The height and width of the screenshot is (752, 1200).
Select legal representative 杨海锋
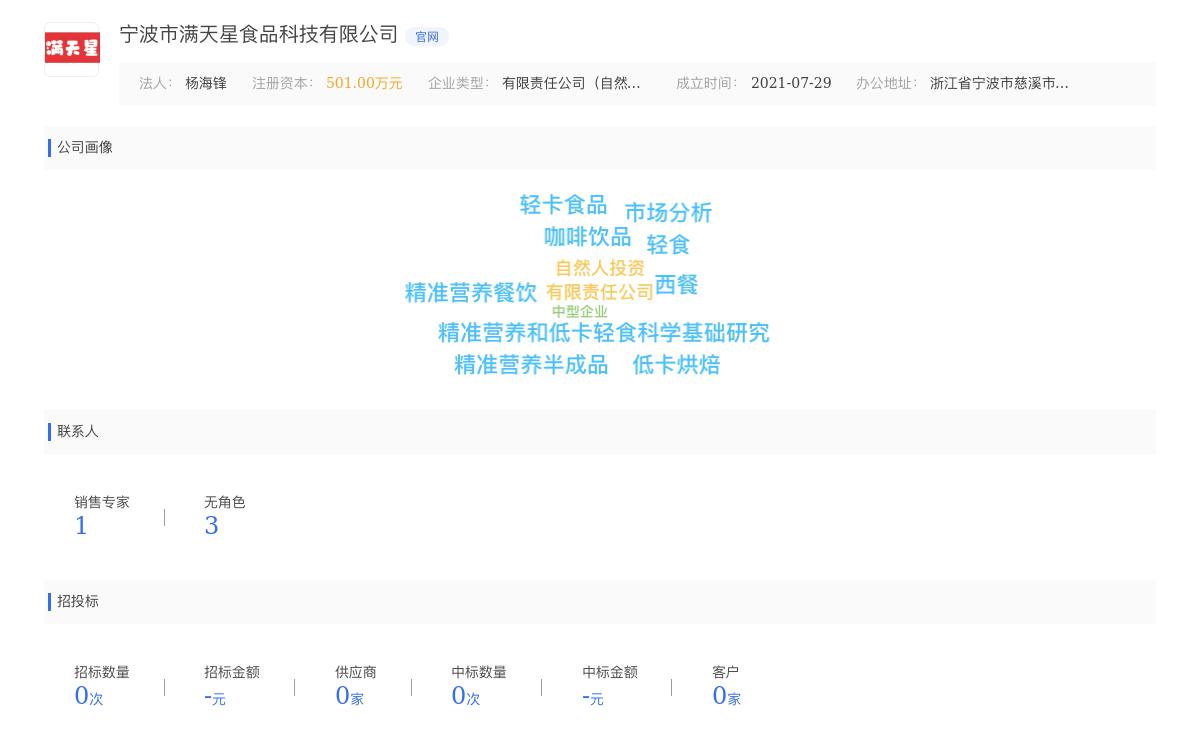point(206,84)
